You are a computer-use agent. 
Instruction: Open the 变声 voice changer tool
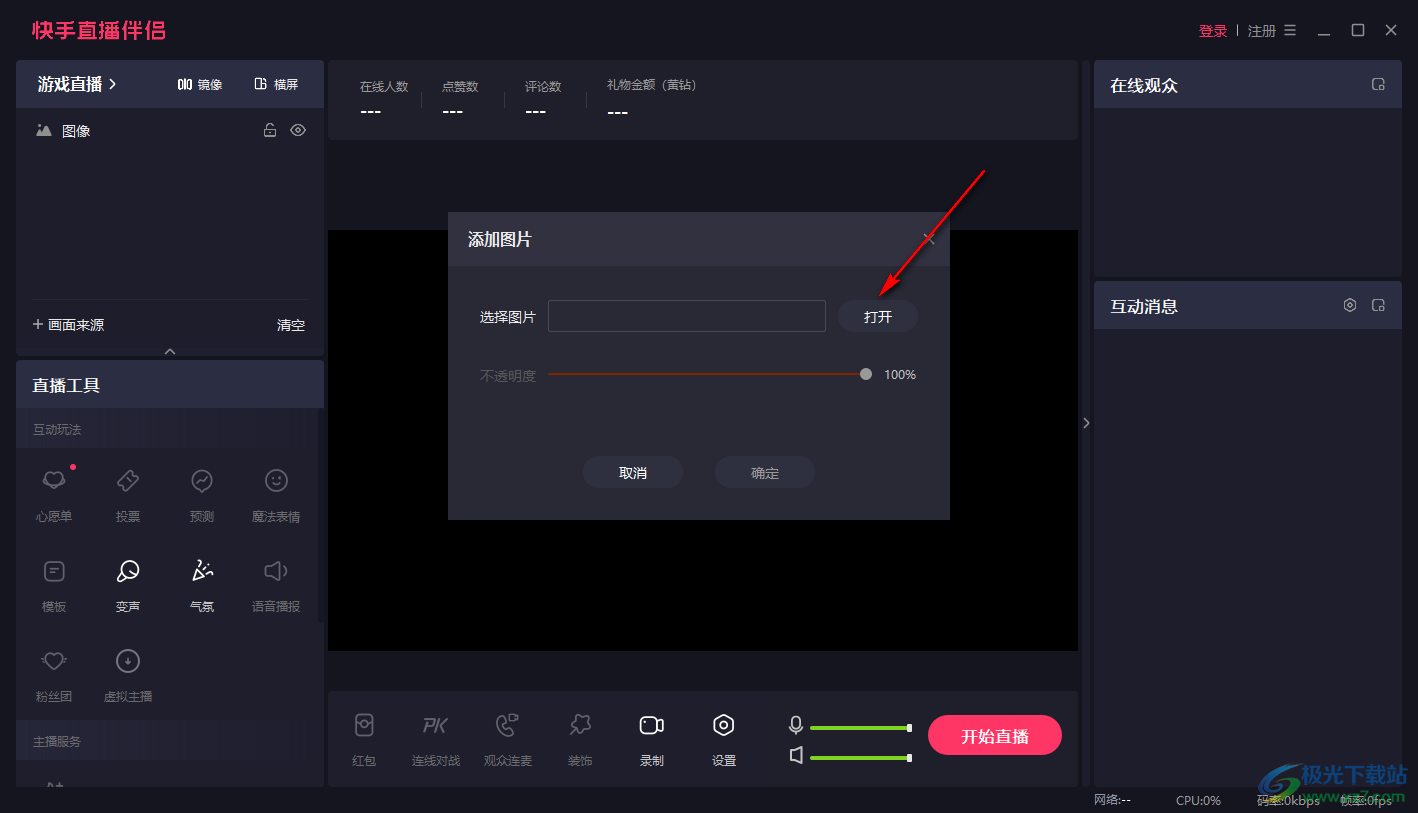[128, 584]
